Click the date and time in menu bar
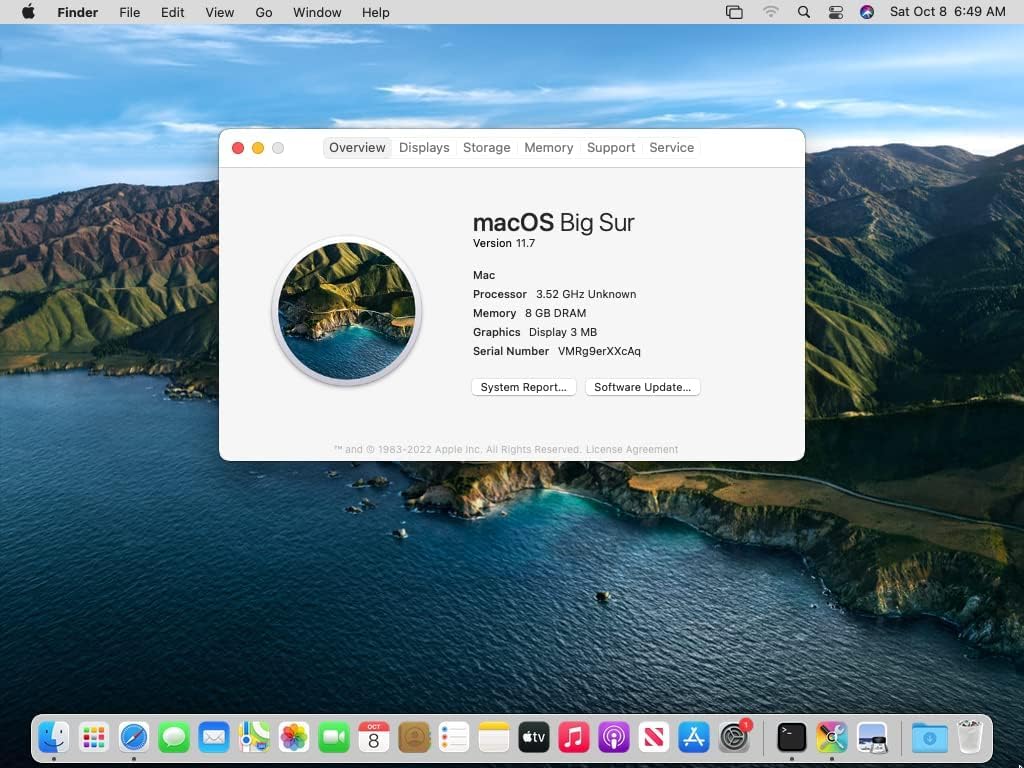1024x768 pixels. pos(948,12)
